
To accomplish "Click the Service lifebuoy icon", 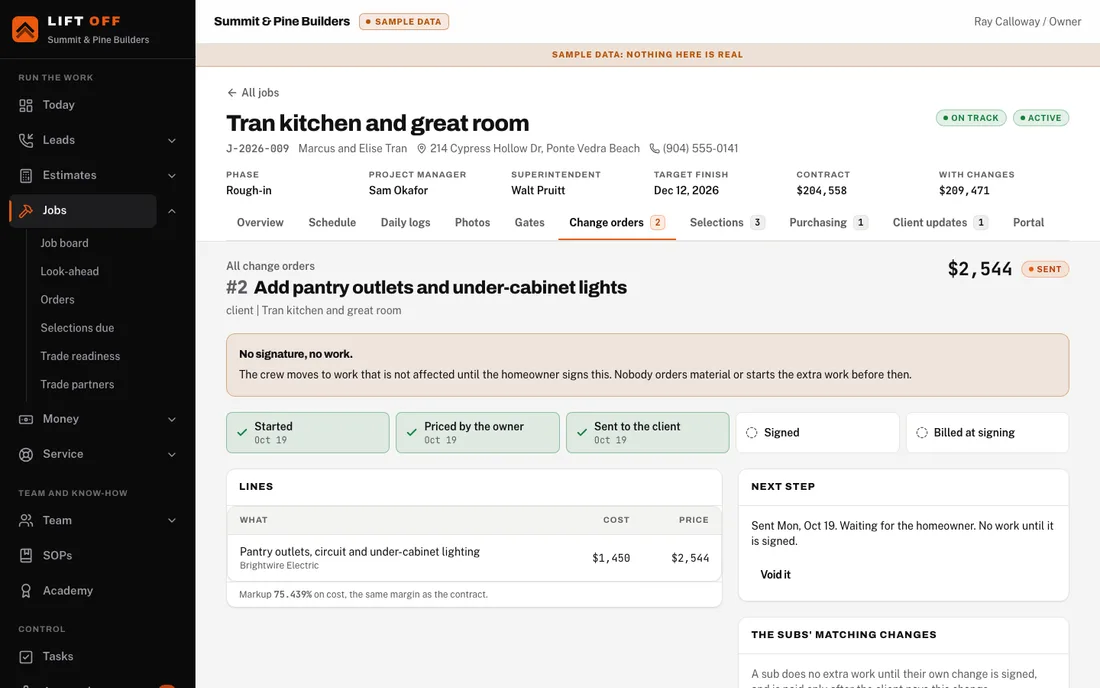I will point(26,454).
